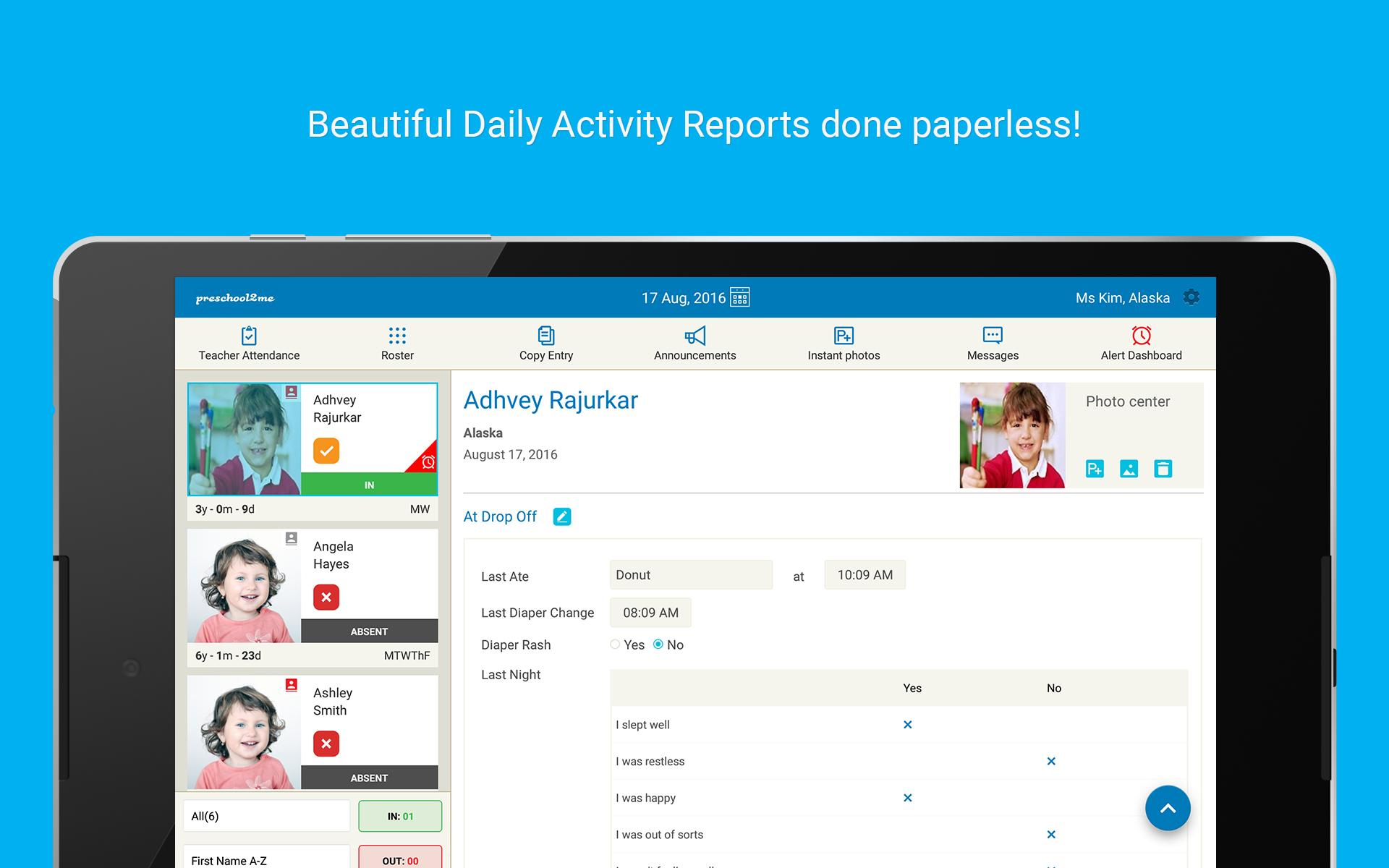Click Angela Hayes' red absent X
The width and height of the screenshot is (1389, 868).
click(x=326, y=597)
